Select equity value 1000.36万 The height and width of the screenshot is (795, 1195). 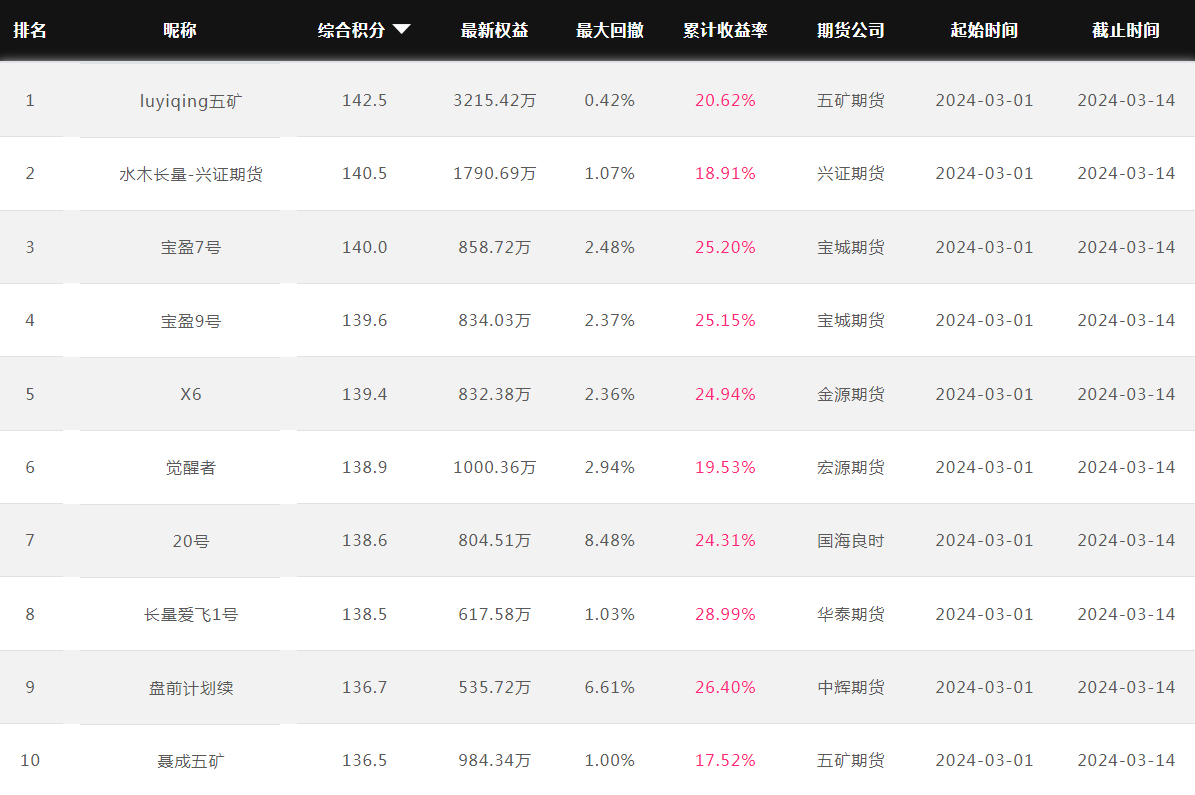tap(495, 467)
